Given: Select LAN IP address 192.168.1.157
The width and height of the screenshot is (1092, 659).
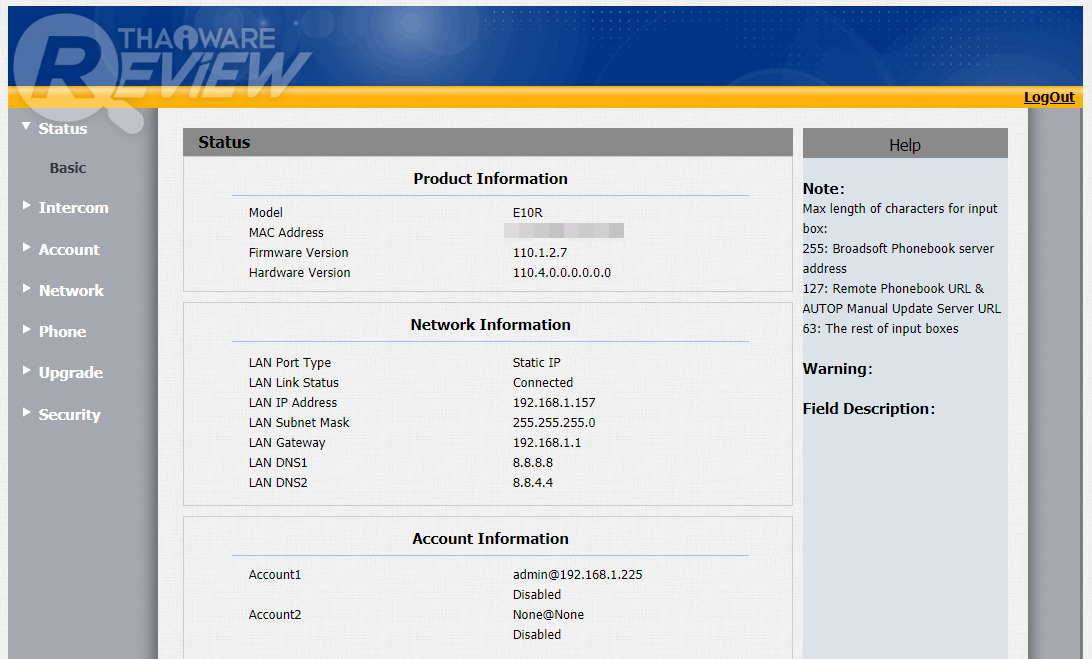Looking at the screenshot, I should coord(554,403).
